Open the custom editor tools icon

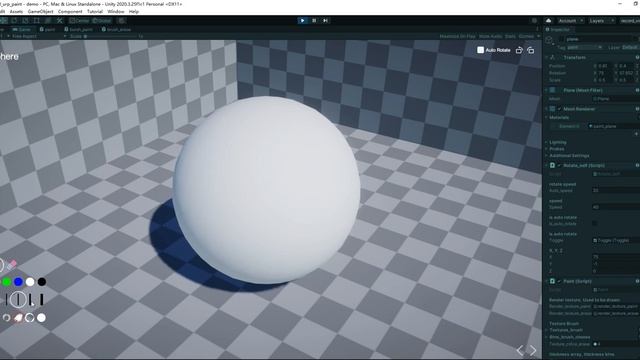tap(60, 20)
